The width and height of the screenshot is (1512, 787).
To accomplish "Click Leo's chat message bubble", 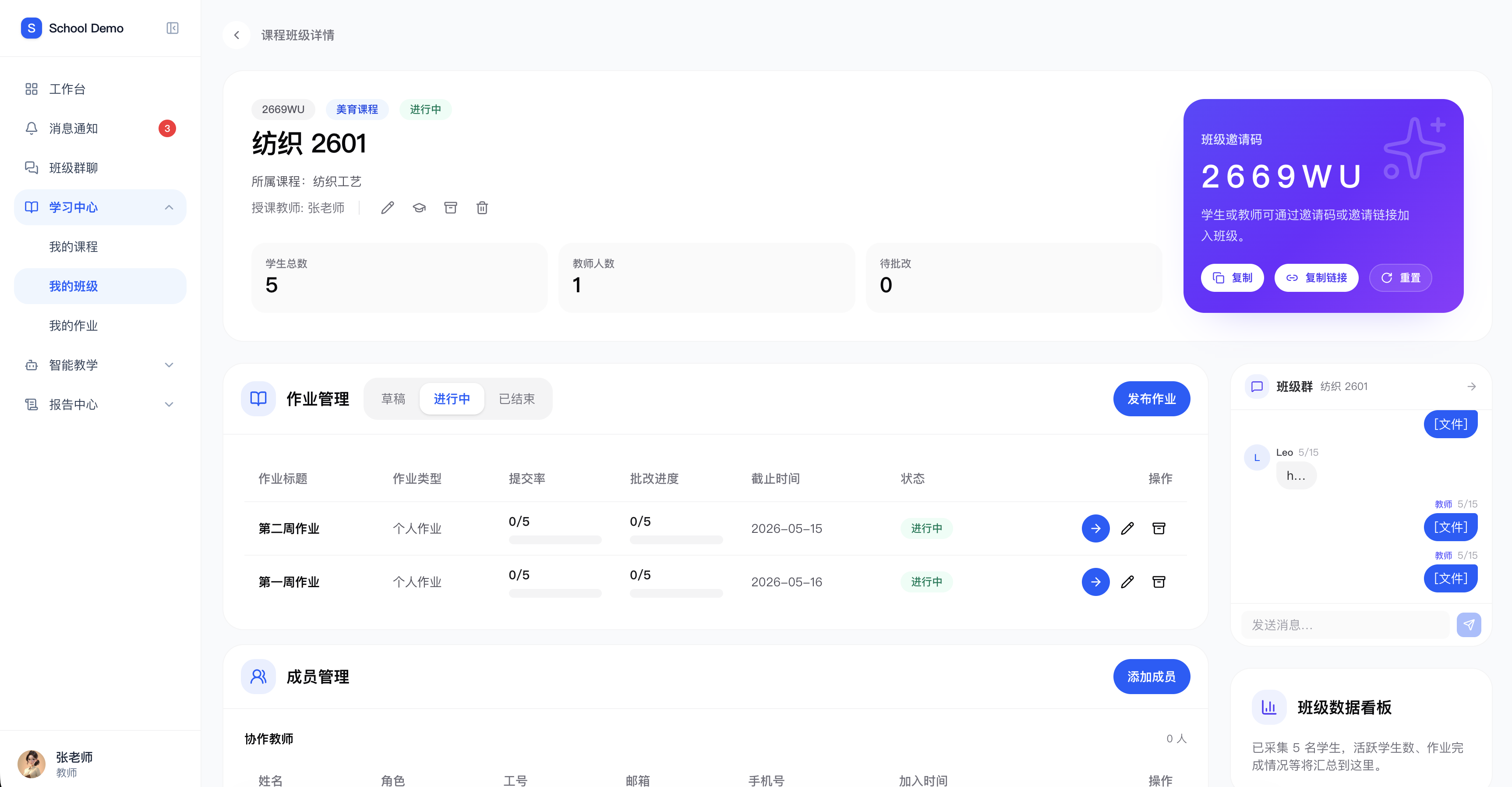I will (1296, 476).
